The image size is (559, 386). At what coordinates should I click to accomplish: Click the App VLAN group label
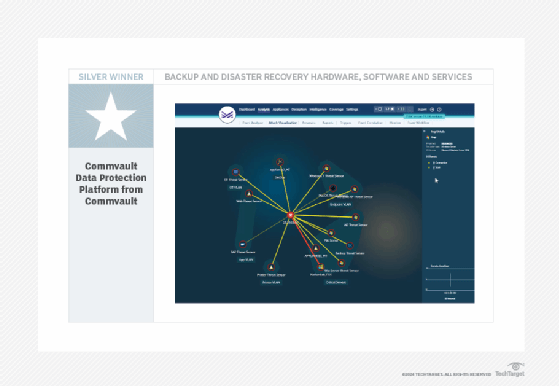coord(246,259)
